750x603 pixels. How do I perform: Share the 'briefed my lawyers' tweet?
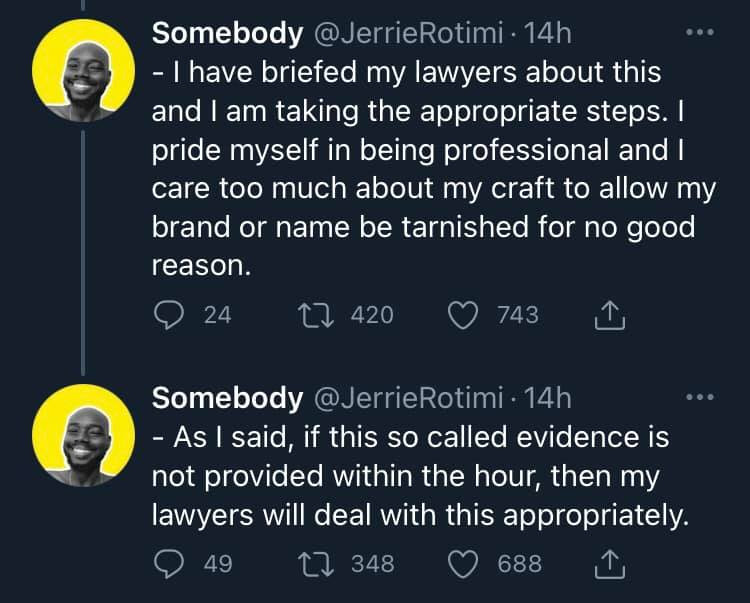click(609, 317)
